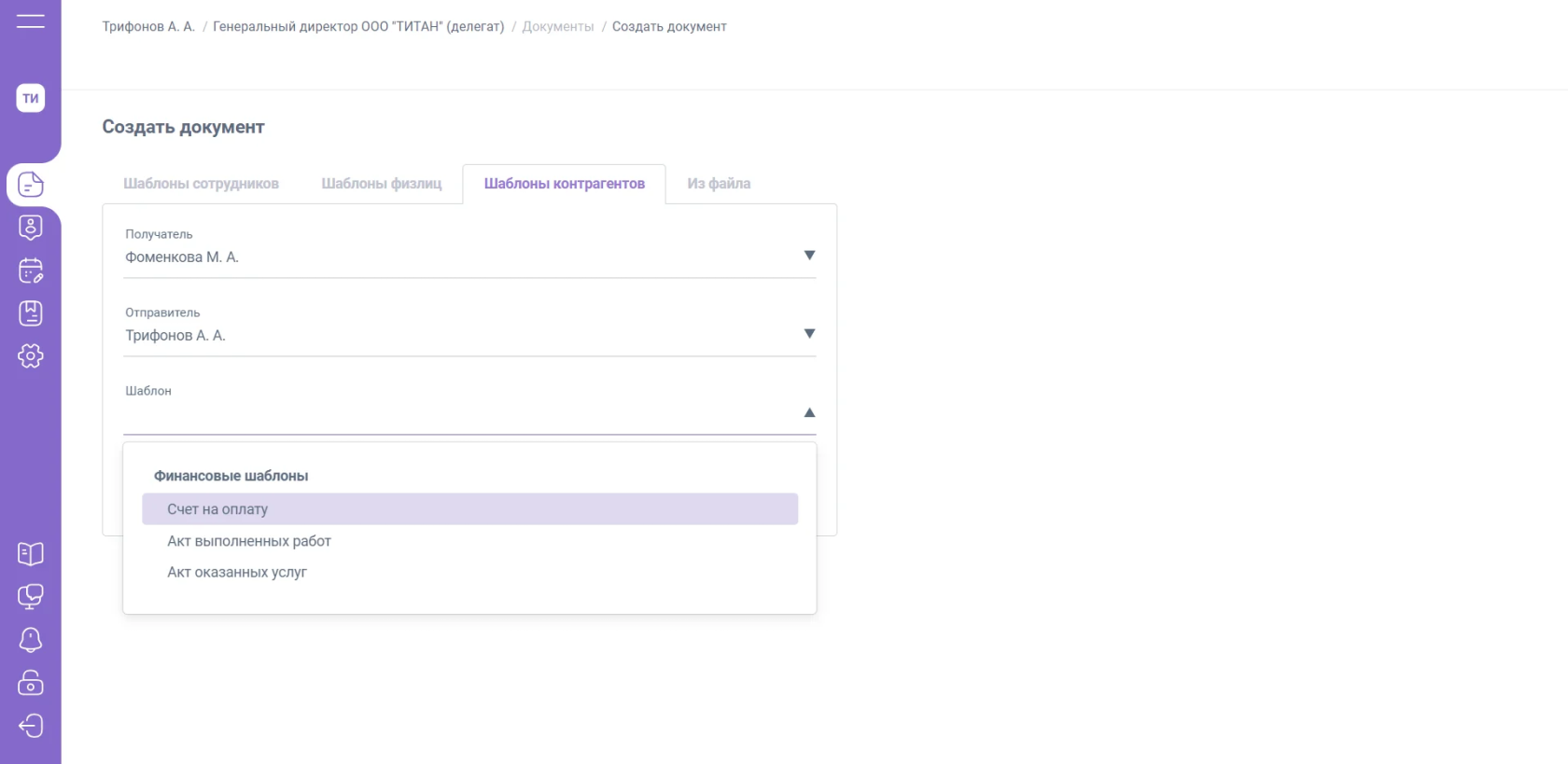Collapse the Шаблон dropdown arrow
The height and width of the screenshot is (764, 1568).
coord(809,412)
